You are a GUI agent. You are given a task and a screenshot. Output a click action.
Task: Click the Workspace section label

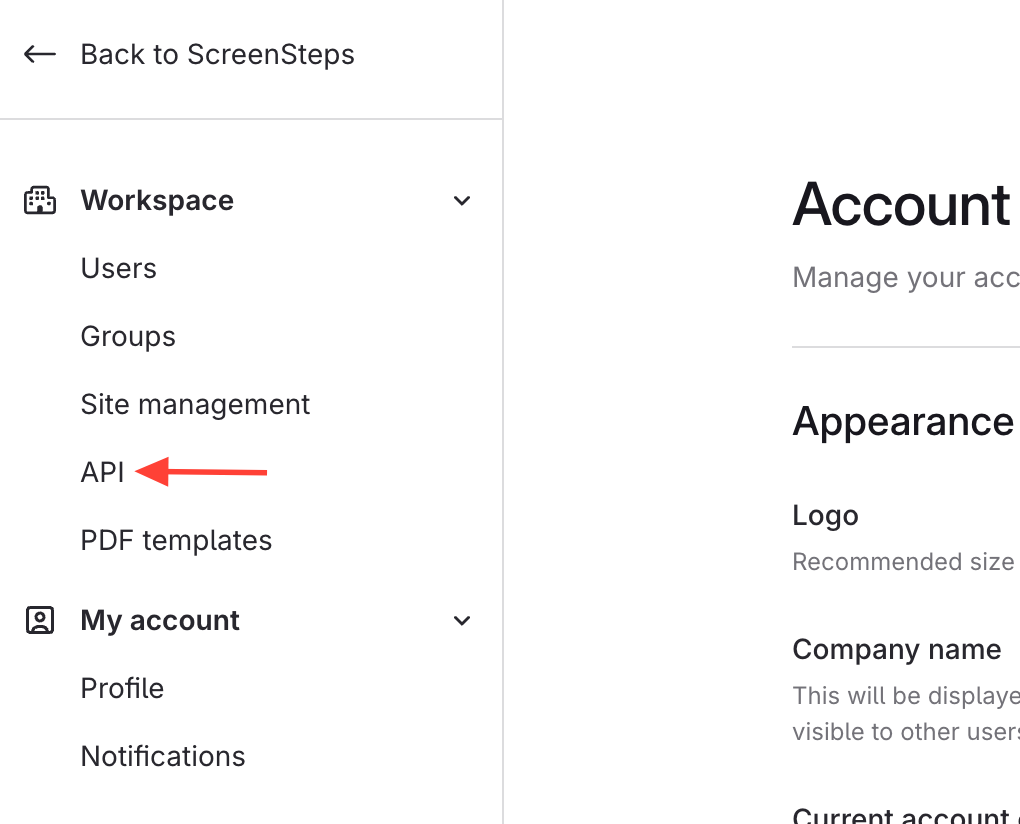[x=157, y=201]
